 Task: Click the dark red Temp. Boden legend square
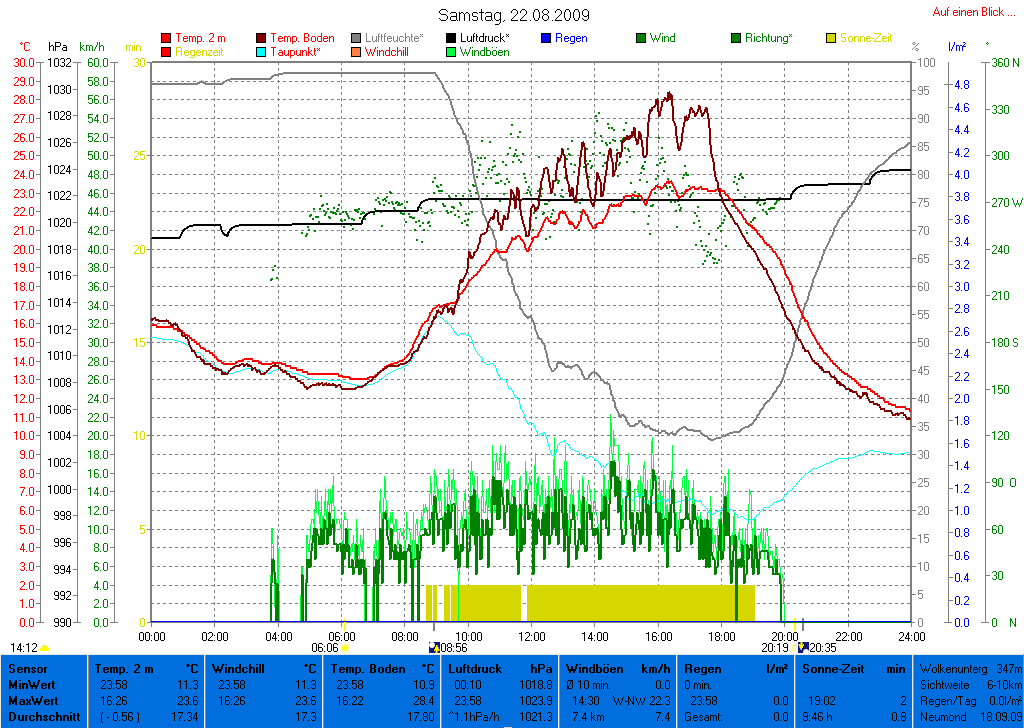point(262,39)
